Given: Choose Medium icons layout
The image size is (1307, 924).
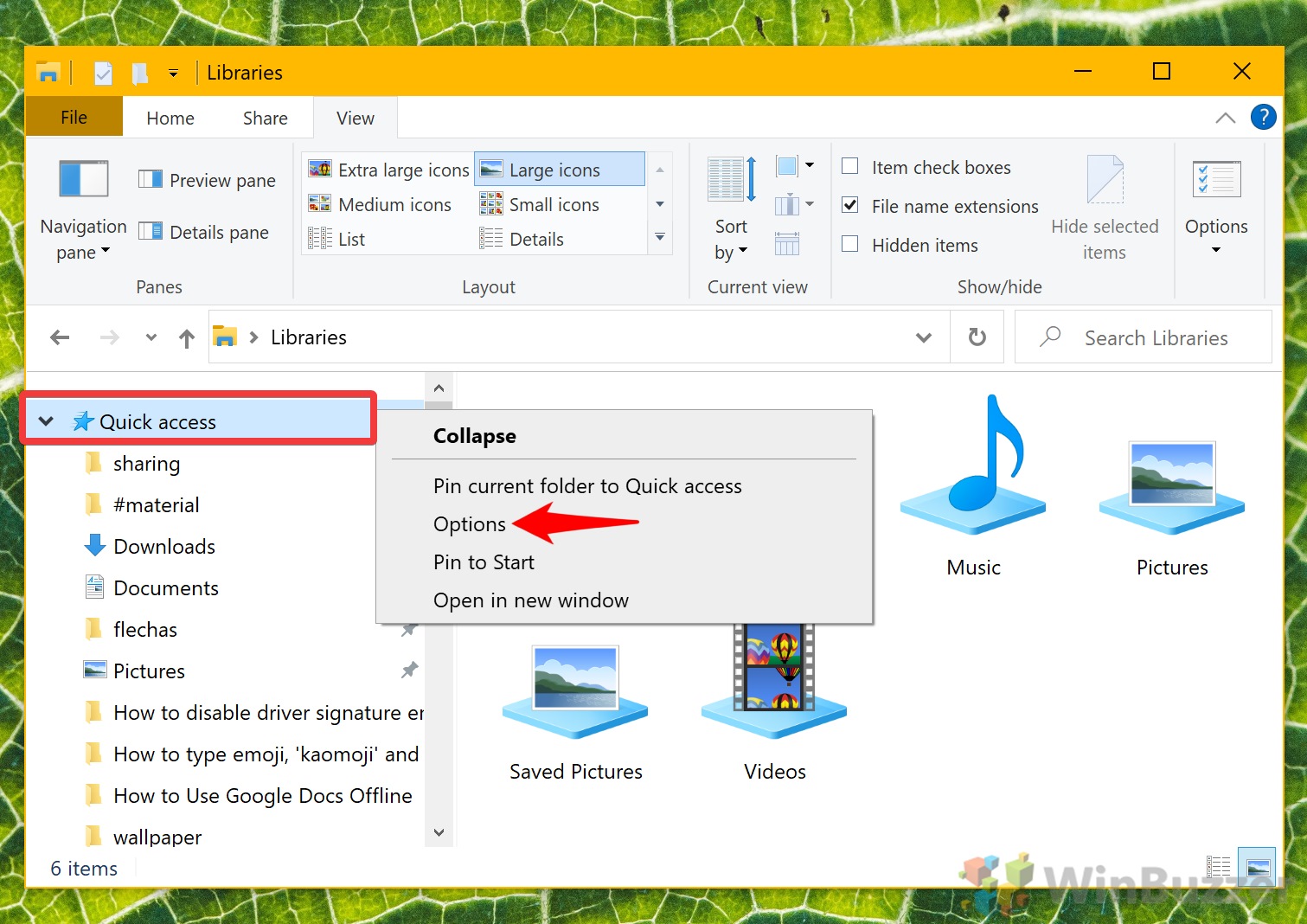Looking at the screenshot, I should [381, 204].
